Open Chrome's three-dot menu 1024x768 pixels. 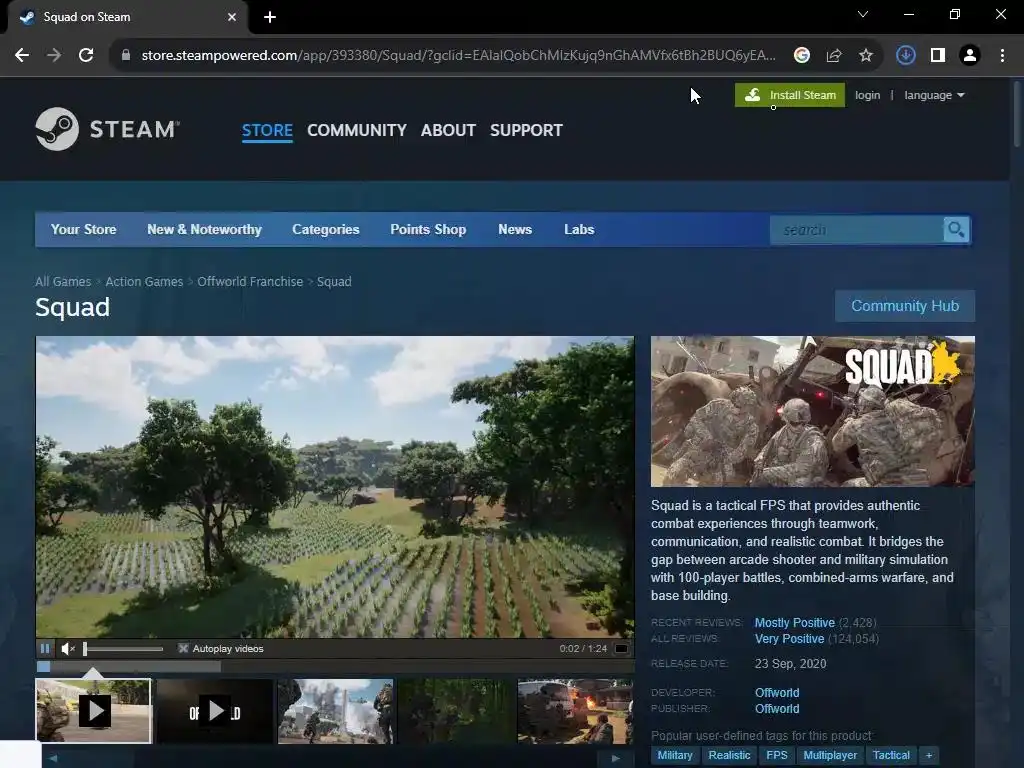[x=1002, y=56]
